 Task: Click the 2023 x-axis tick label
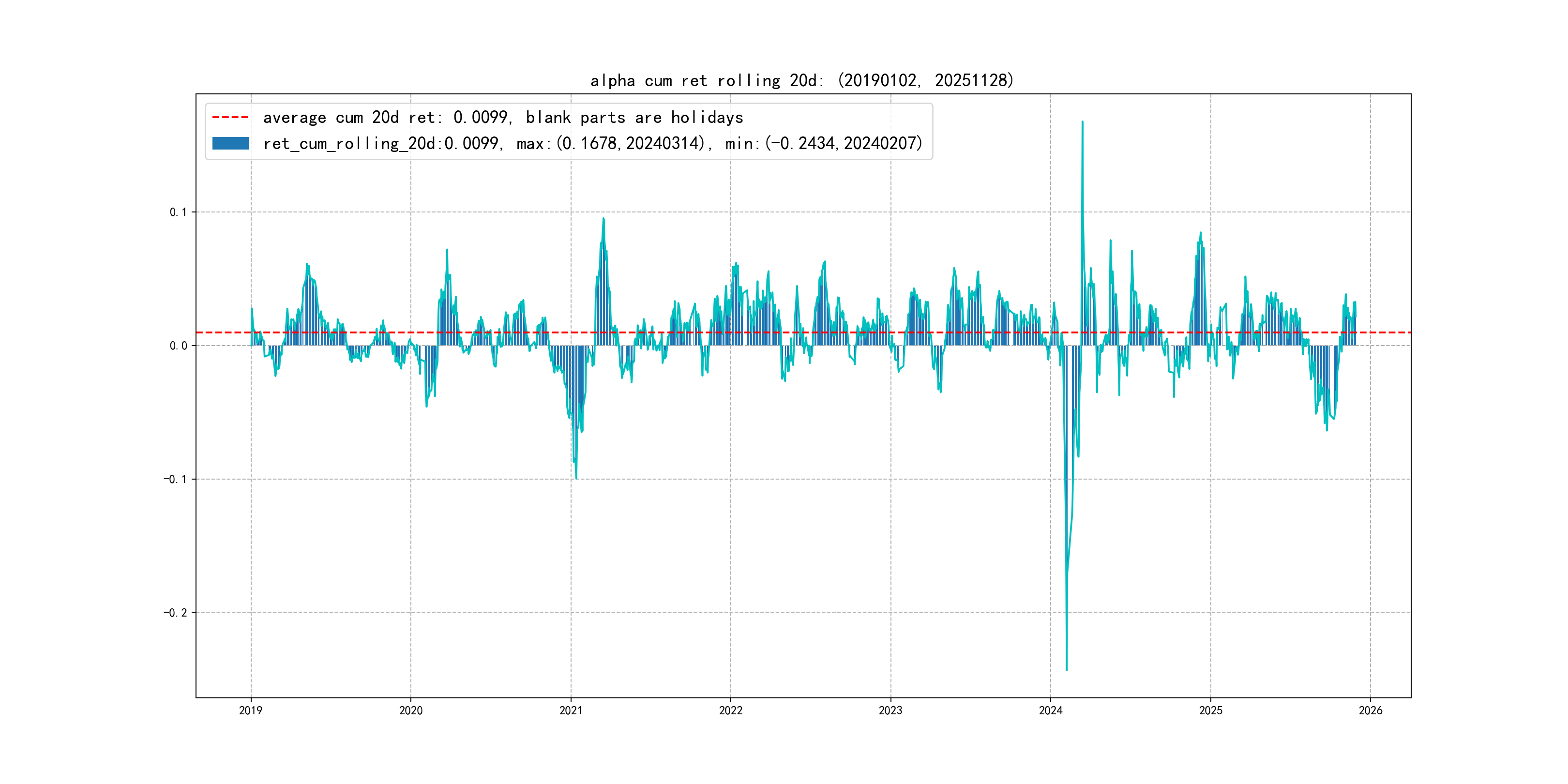(890, 710)
